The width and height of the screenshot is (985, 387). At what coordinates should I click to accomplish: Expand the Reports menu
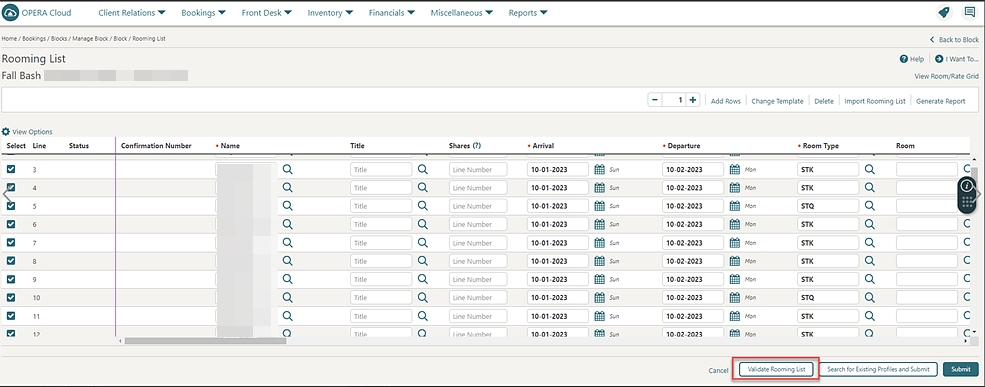tap(528, 13)
